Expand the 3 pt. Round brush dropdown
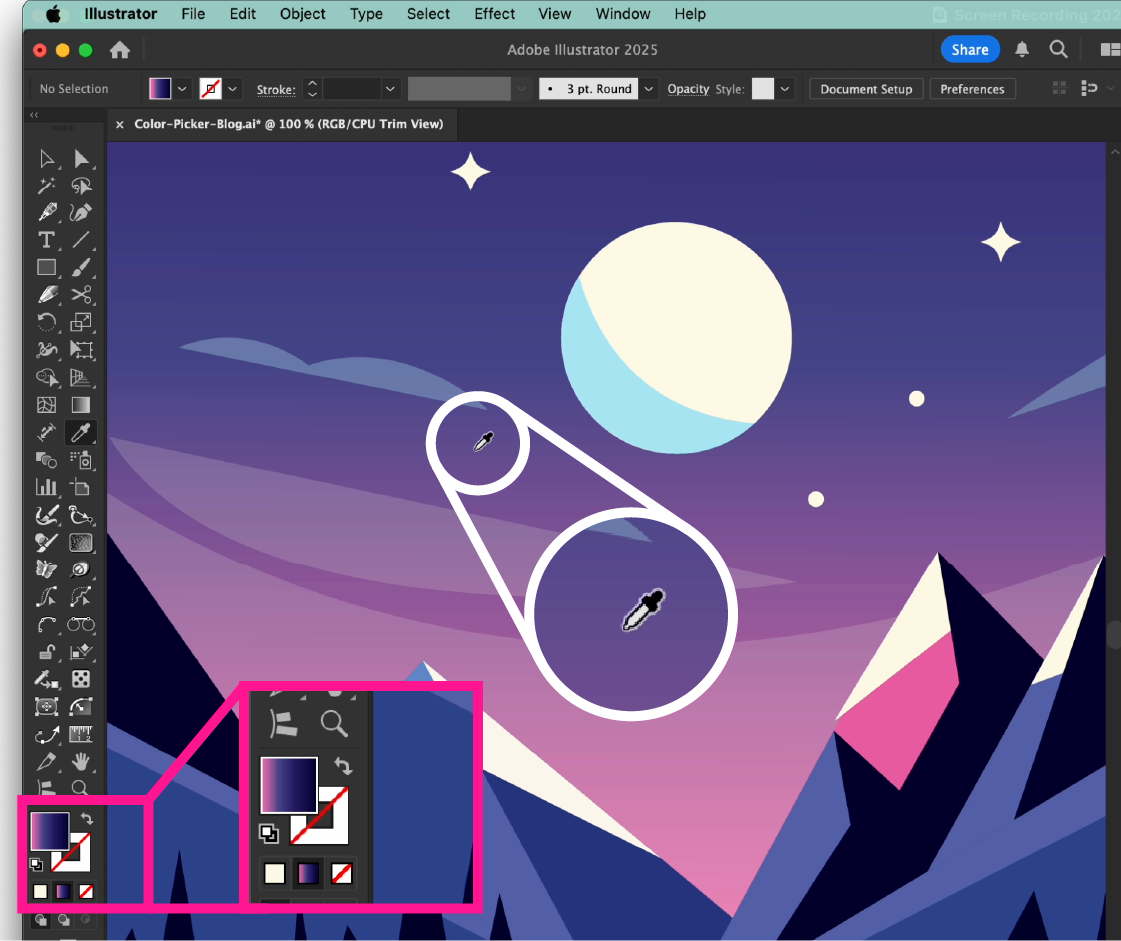 tap(650, 89)
